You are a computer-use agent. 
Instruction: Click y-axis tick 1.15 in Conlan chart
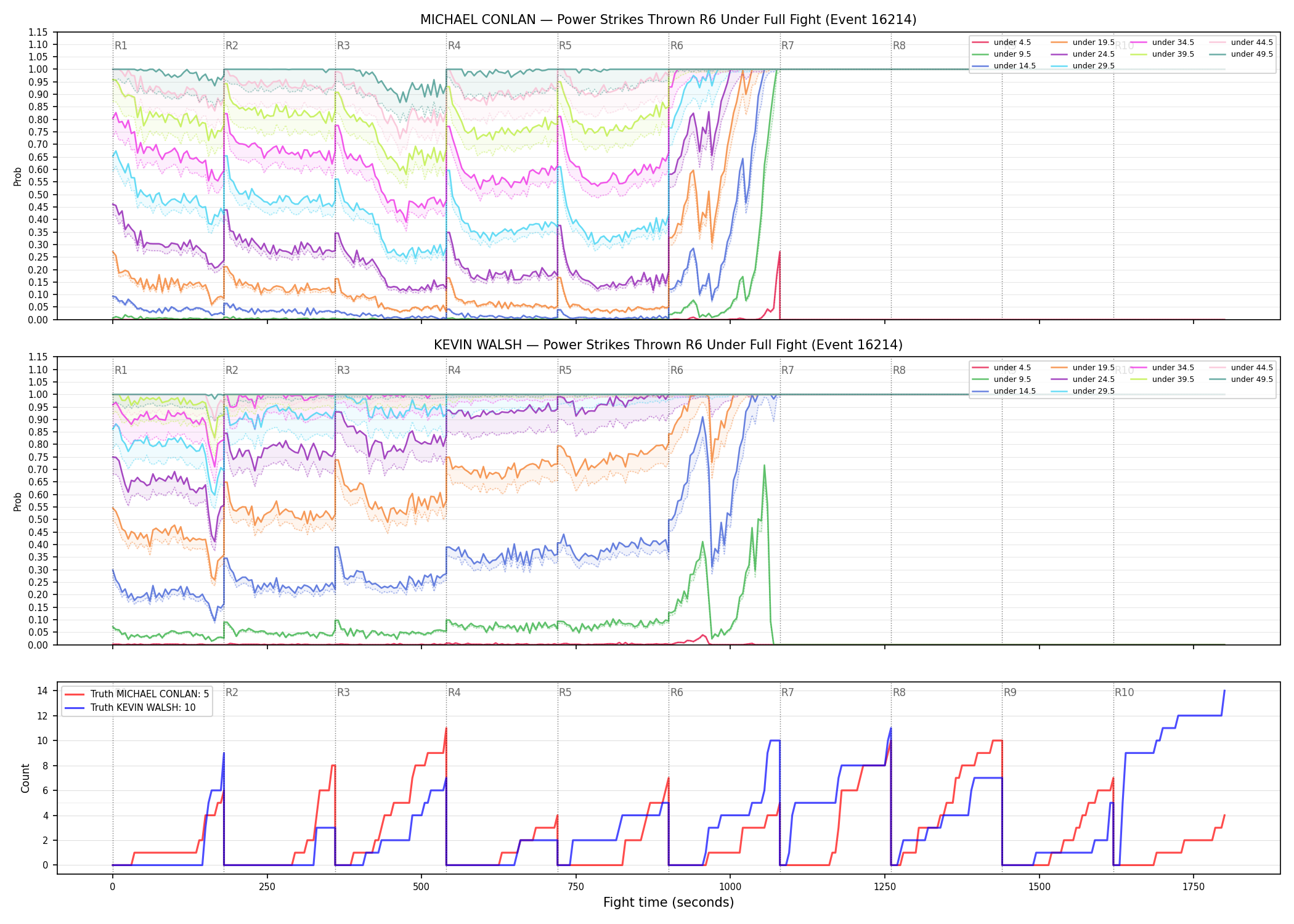[x=38, y=32]
